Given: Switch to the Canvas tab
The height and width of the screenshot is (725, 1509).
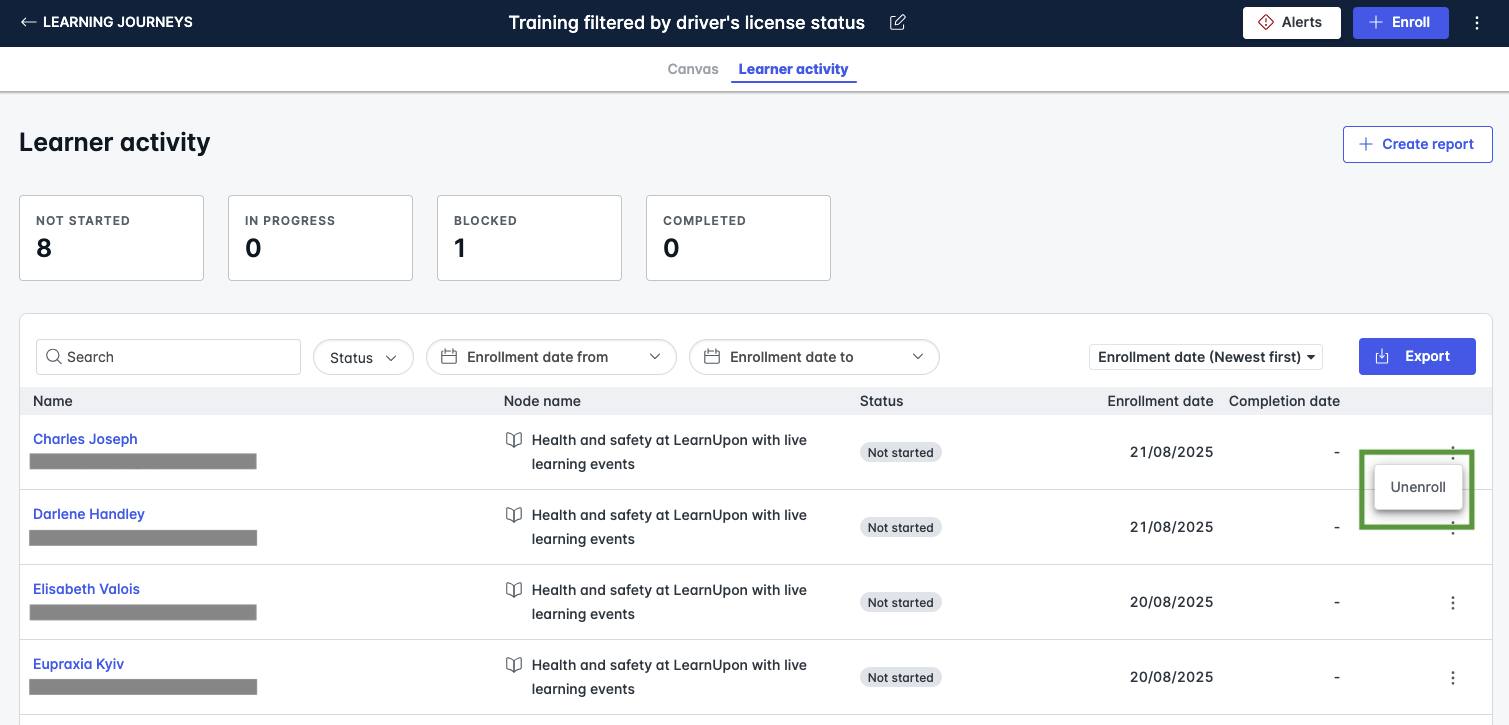Looking at the screenshot, I should pyautogui.click(x=693, y=69).
